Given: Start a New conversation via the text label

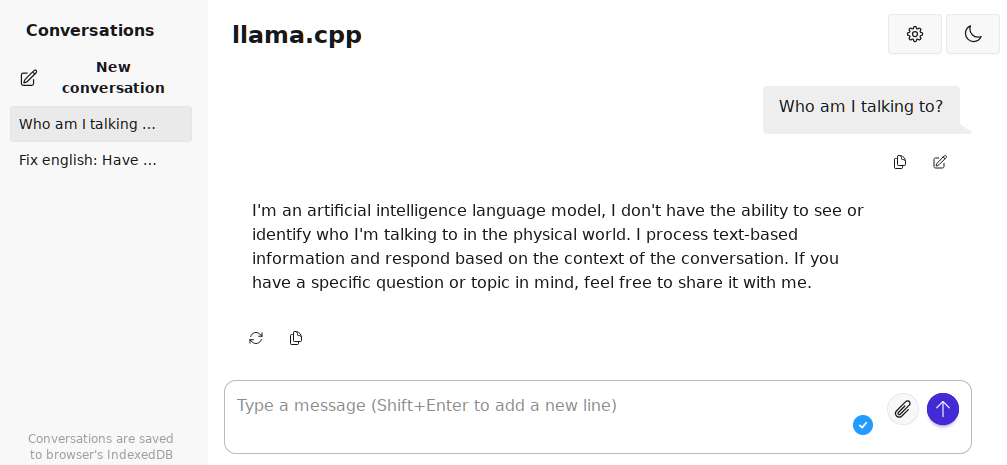Looking at the screenshot, I should tap(113, 78).
